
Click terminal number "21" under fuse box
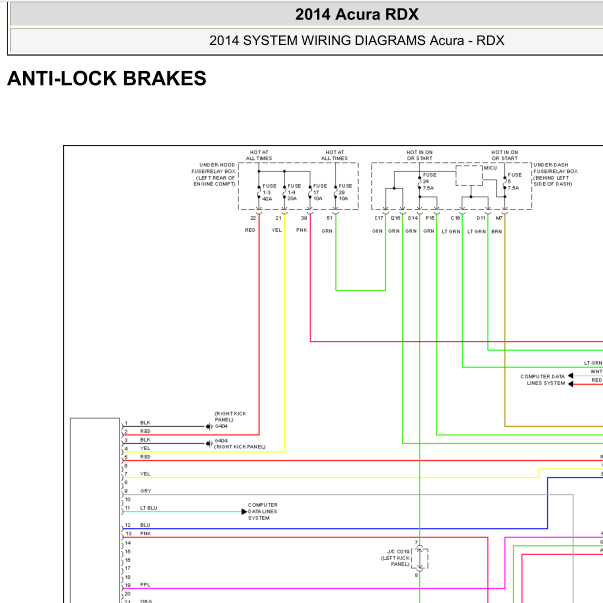(x=278, y=218)
